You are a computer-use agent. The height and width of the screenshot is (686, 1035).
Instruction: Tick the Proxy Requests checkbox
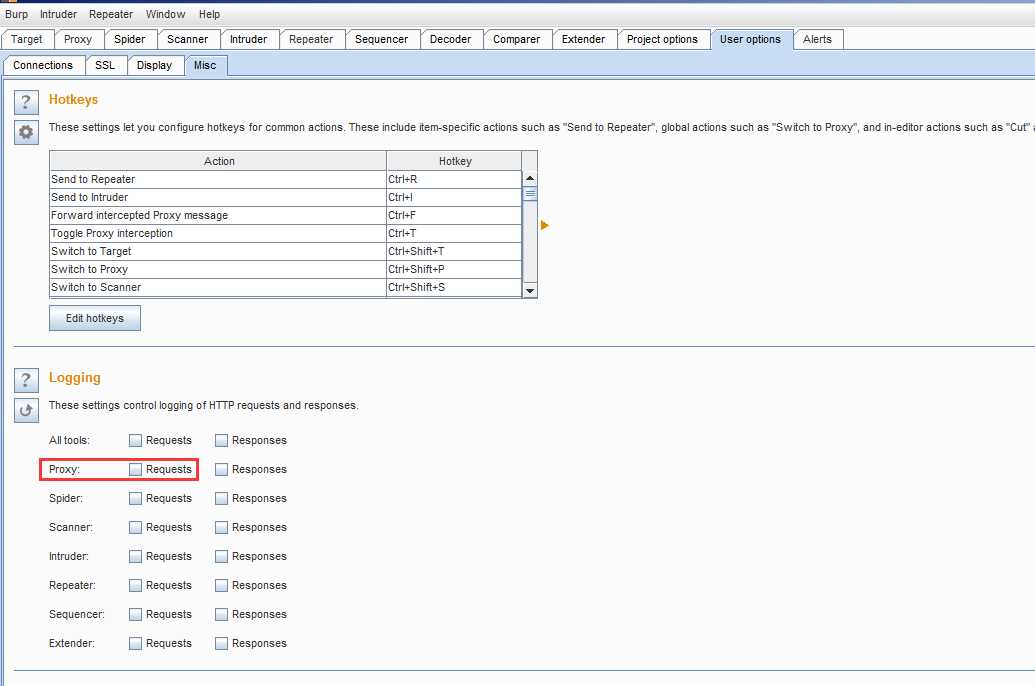[x=135, y=469]
